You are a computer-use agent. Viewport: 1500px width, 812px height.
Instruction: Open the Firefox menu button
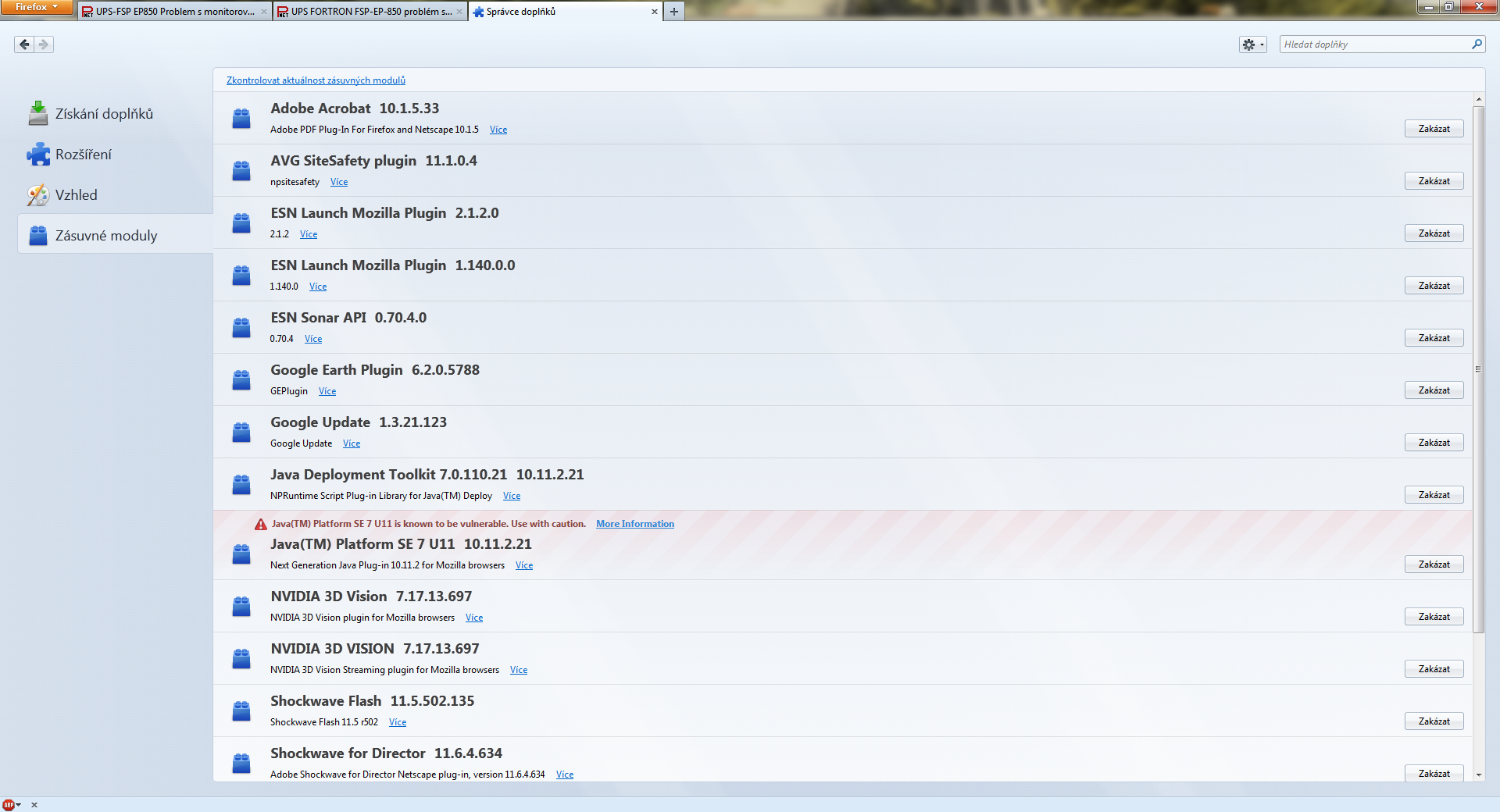point(37,7)
